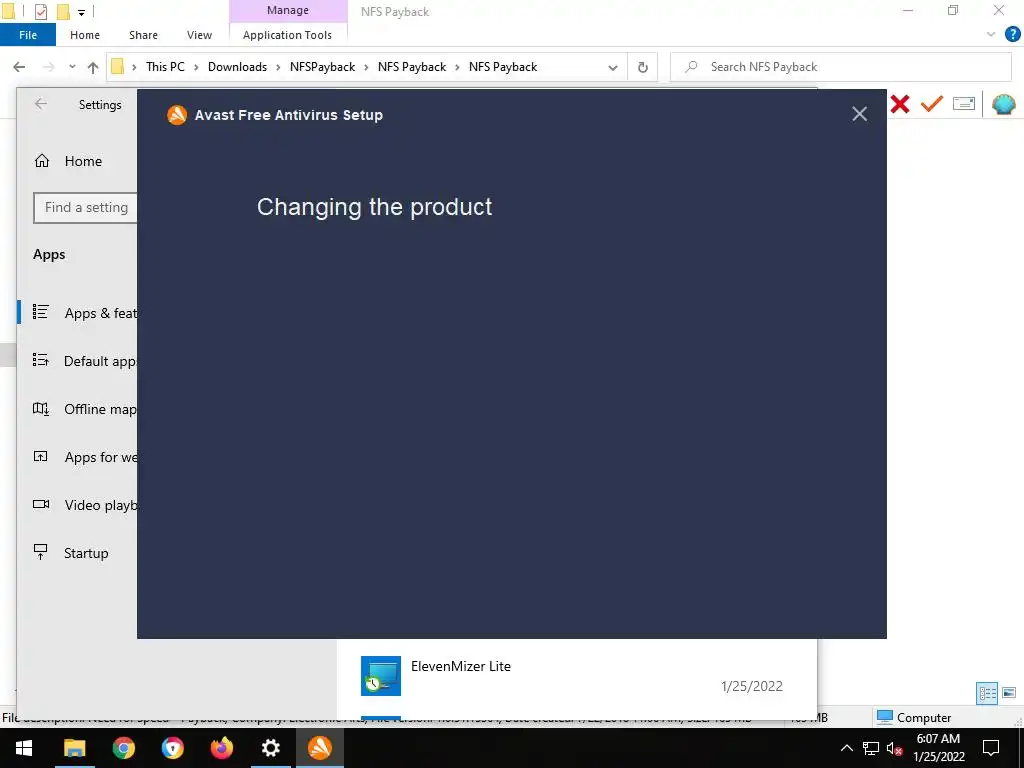Click the folder icon in the address bar
This screenshot has height=768, width=1024.
click(x=118, y=67)
